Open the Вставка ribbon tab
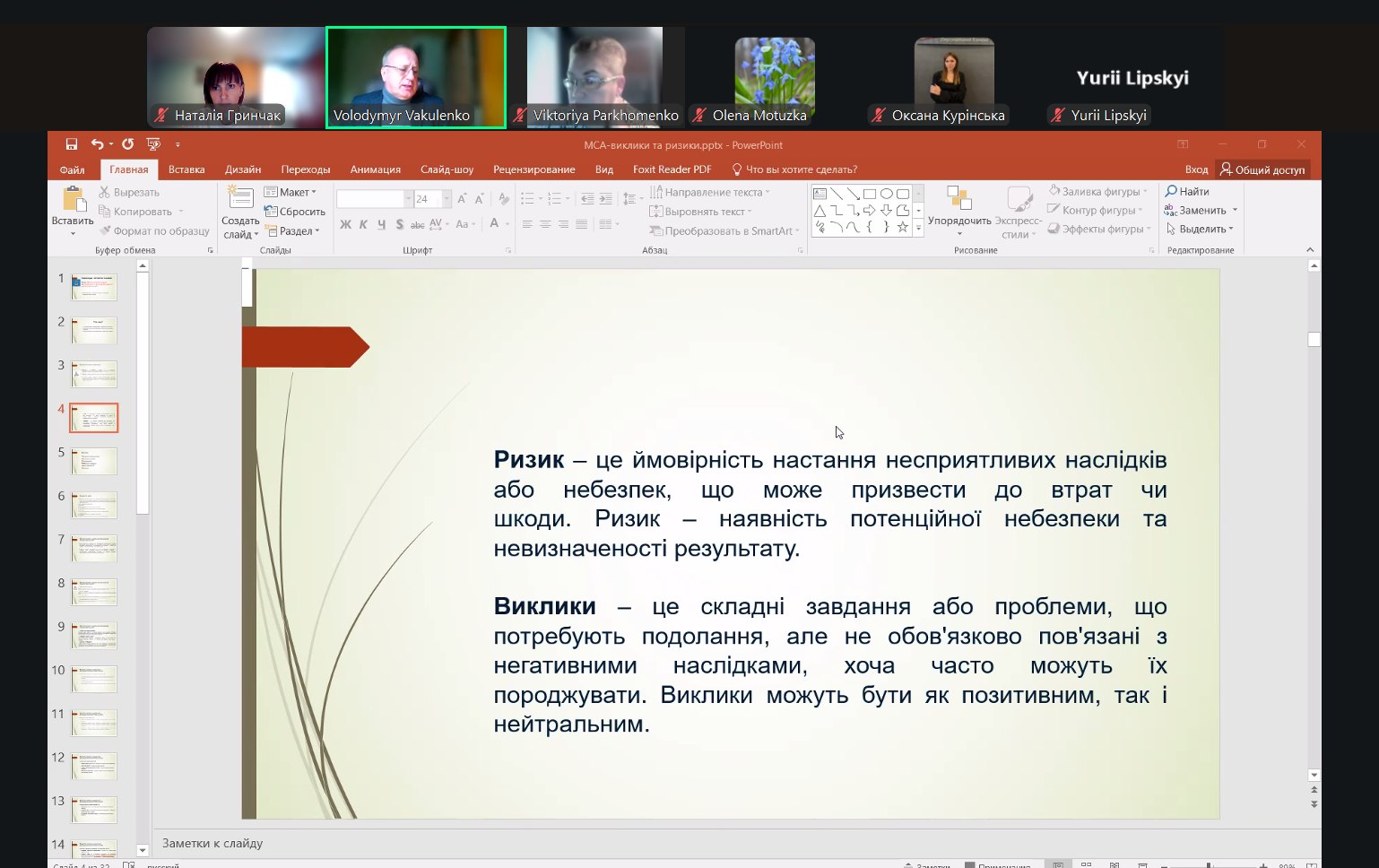 tap(186, 169)
